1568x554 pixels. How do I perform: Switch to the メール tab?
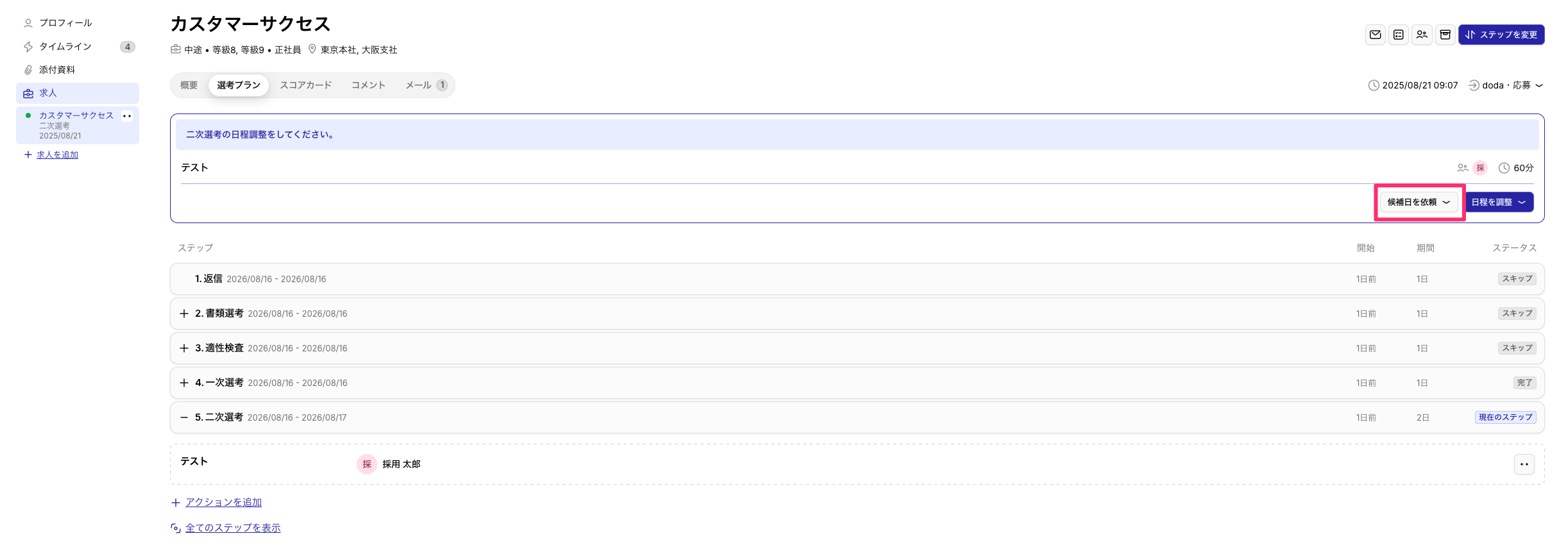coord(426,85)
